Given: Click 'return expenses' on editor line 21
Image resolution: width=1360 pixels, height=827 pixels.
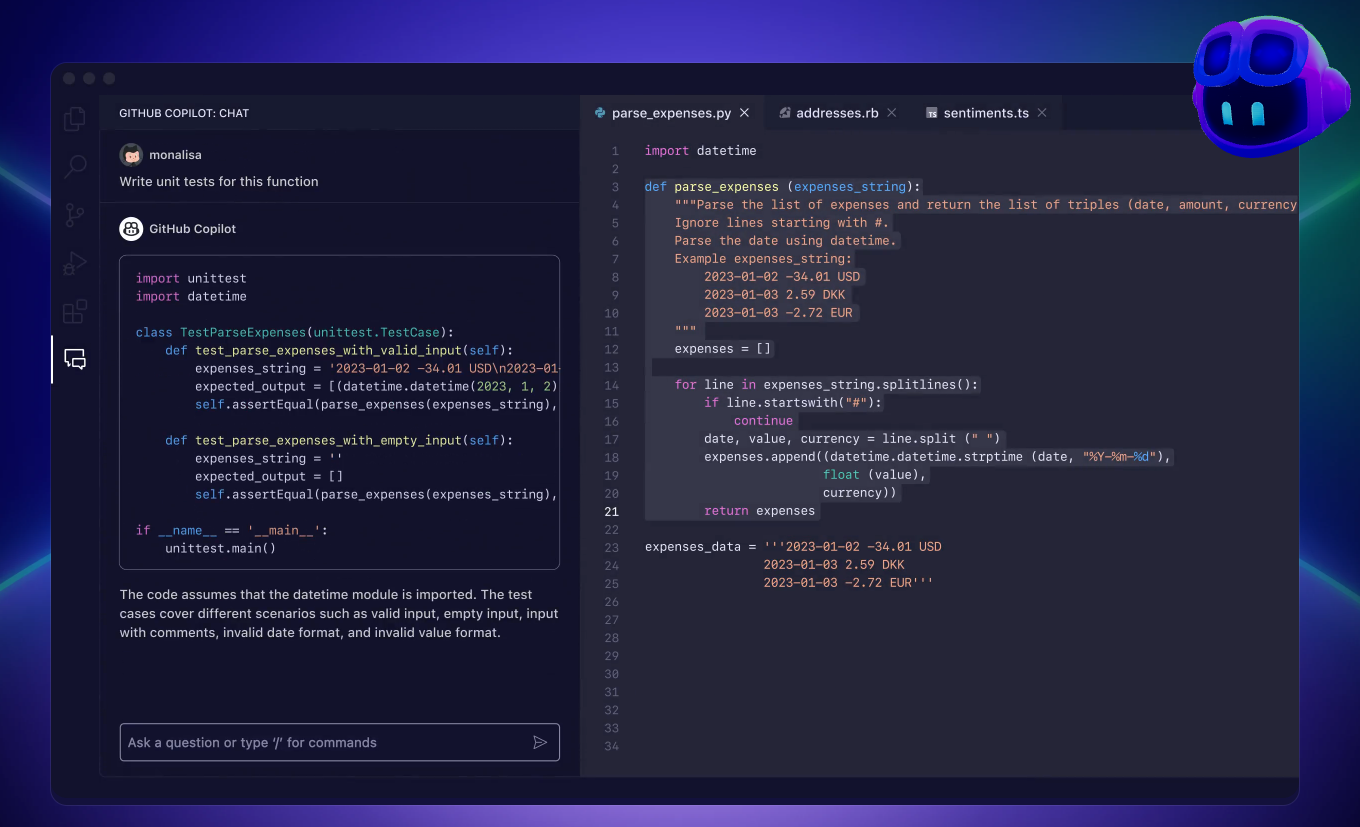Looking at the screenshot, I should [x=759, y=511].
